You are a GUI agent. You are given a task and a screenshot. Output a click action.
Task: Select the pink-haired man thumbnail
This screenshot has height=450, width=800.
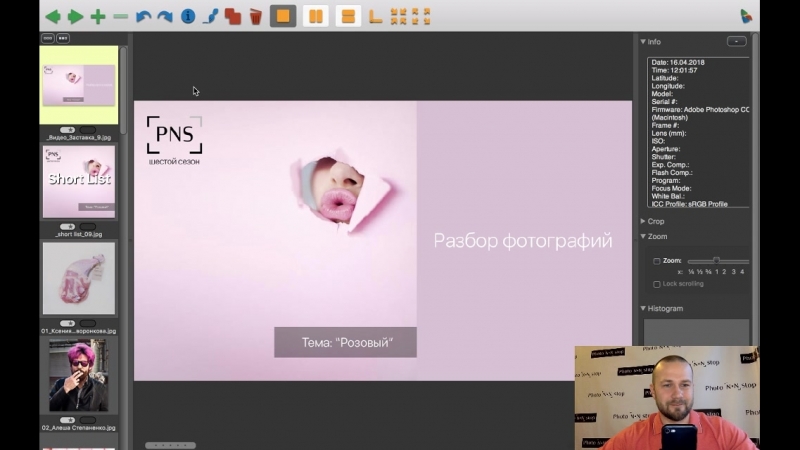coord(79,375)
